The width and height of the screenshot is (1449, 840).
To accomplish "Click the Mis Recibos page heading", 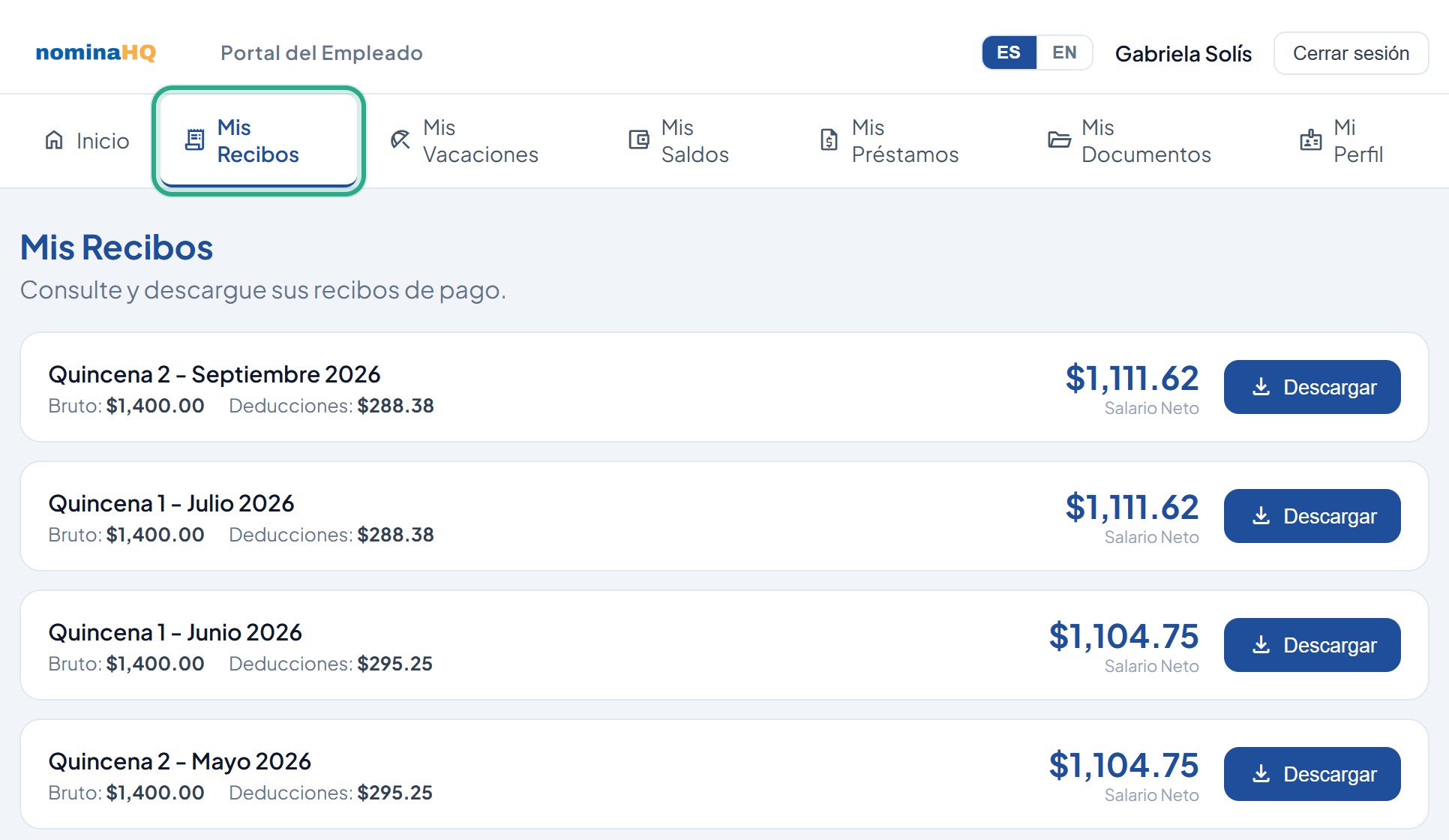I will (117, 247).
